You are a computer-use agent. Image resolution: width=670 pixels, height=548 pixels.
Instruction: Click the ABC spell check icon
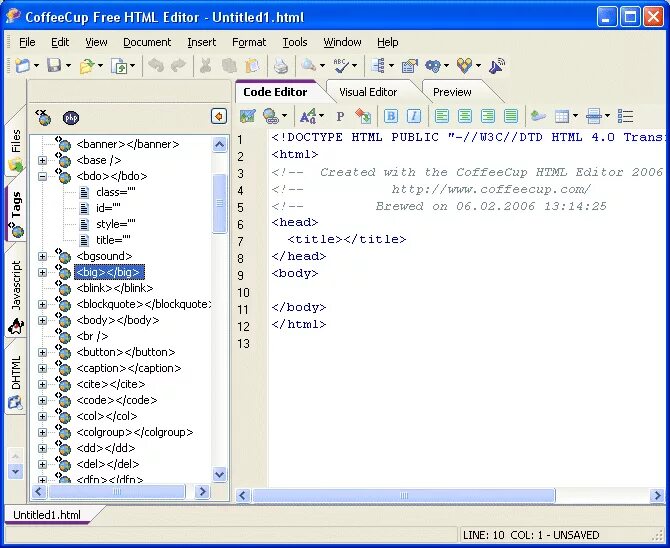341,66
